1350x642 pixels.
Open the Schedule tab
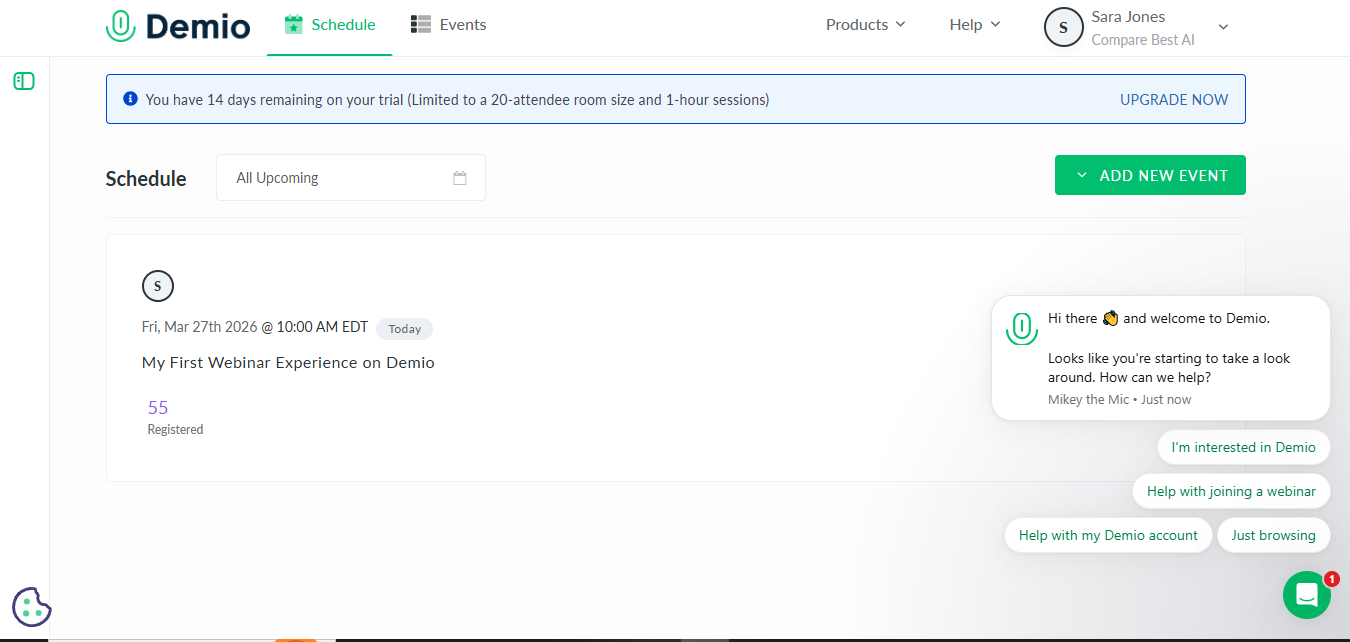(330, 25)
